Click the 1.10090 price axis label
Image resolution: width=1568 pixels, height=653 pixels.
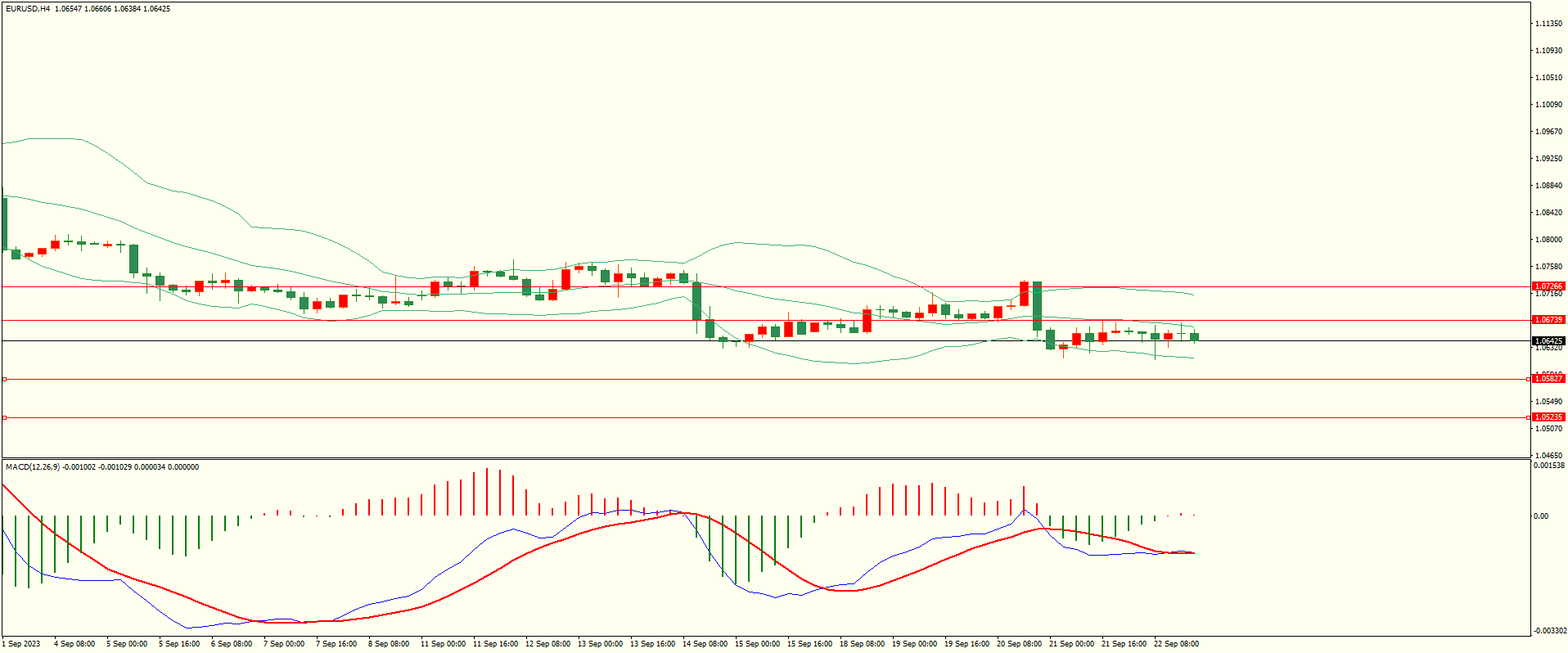click(x=1549, y=105)
